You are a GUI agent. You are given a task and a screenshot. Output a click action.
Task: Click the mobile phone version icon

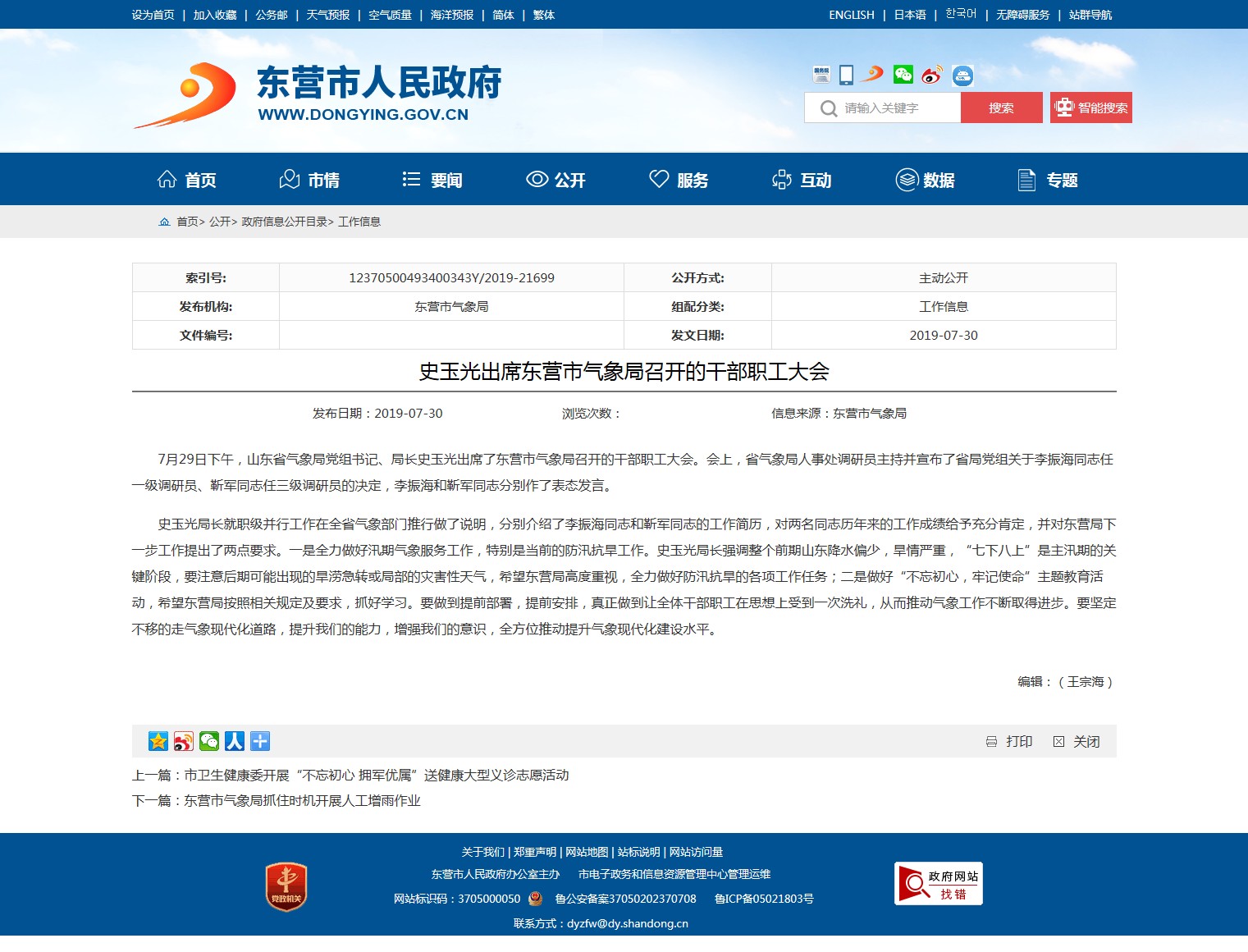coord(847,76)
